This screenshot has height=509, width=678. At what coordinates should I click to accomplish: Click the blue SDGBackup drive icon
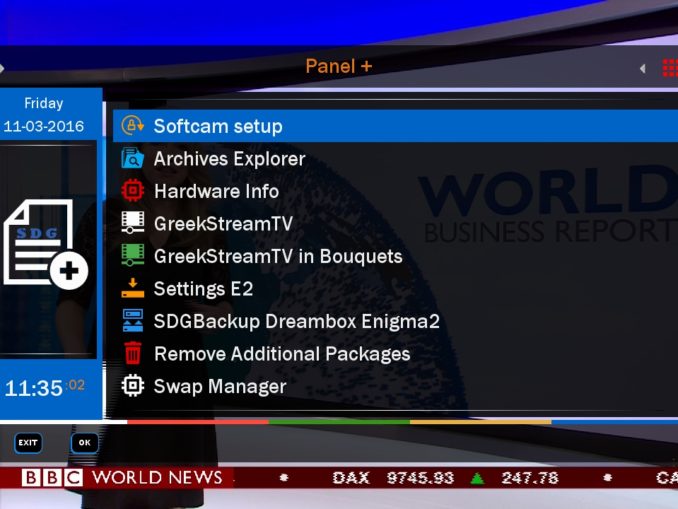[132, 320]
